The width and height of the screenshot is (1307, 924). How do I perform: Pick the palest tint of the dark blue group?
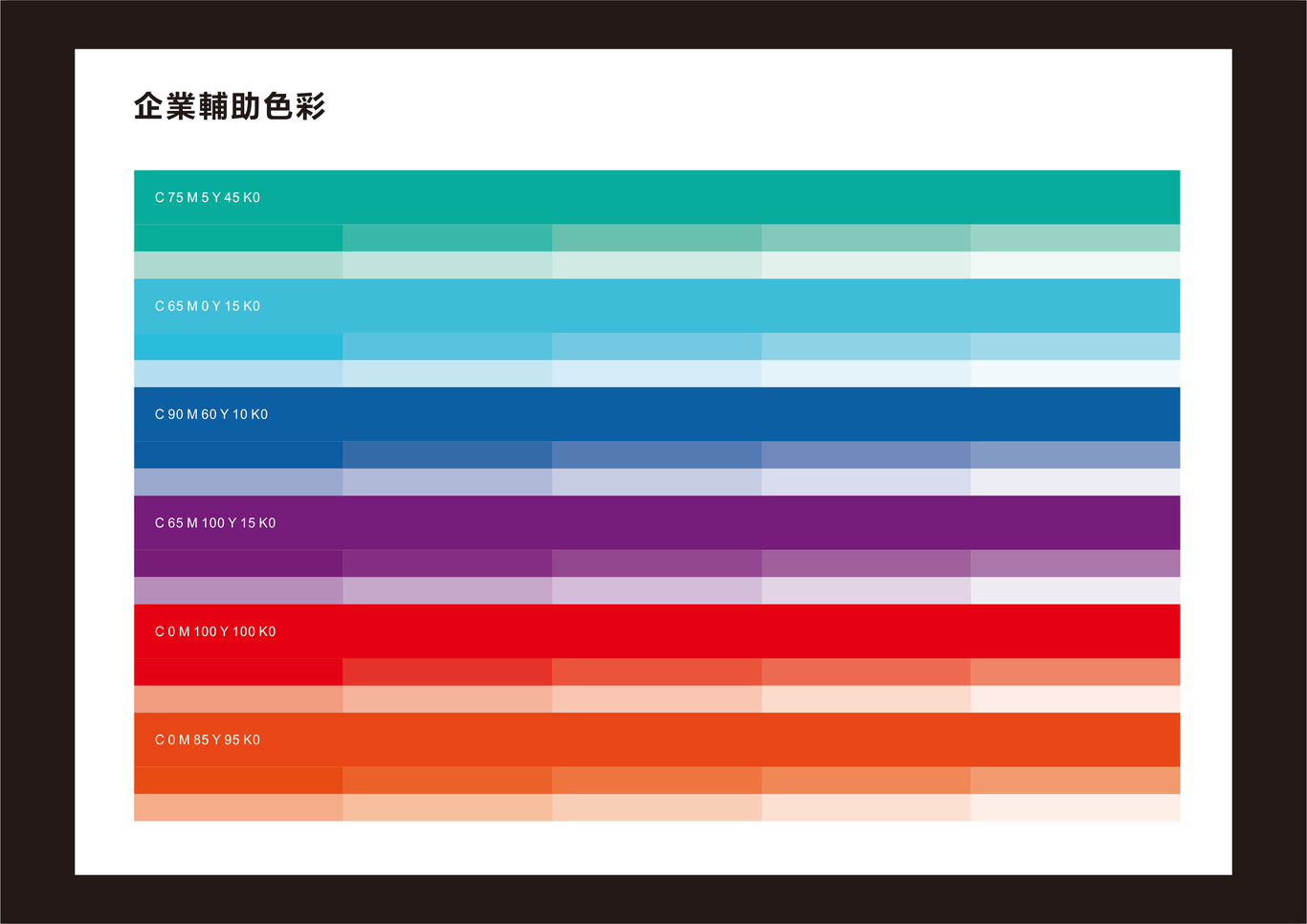pos(1075,482)
